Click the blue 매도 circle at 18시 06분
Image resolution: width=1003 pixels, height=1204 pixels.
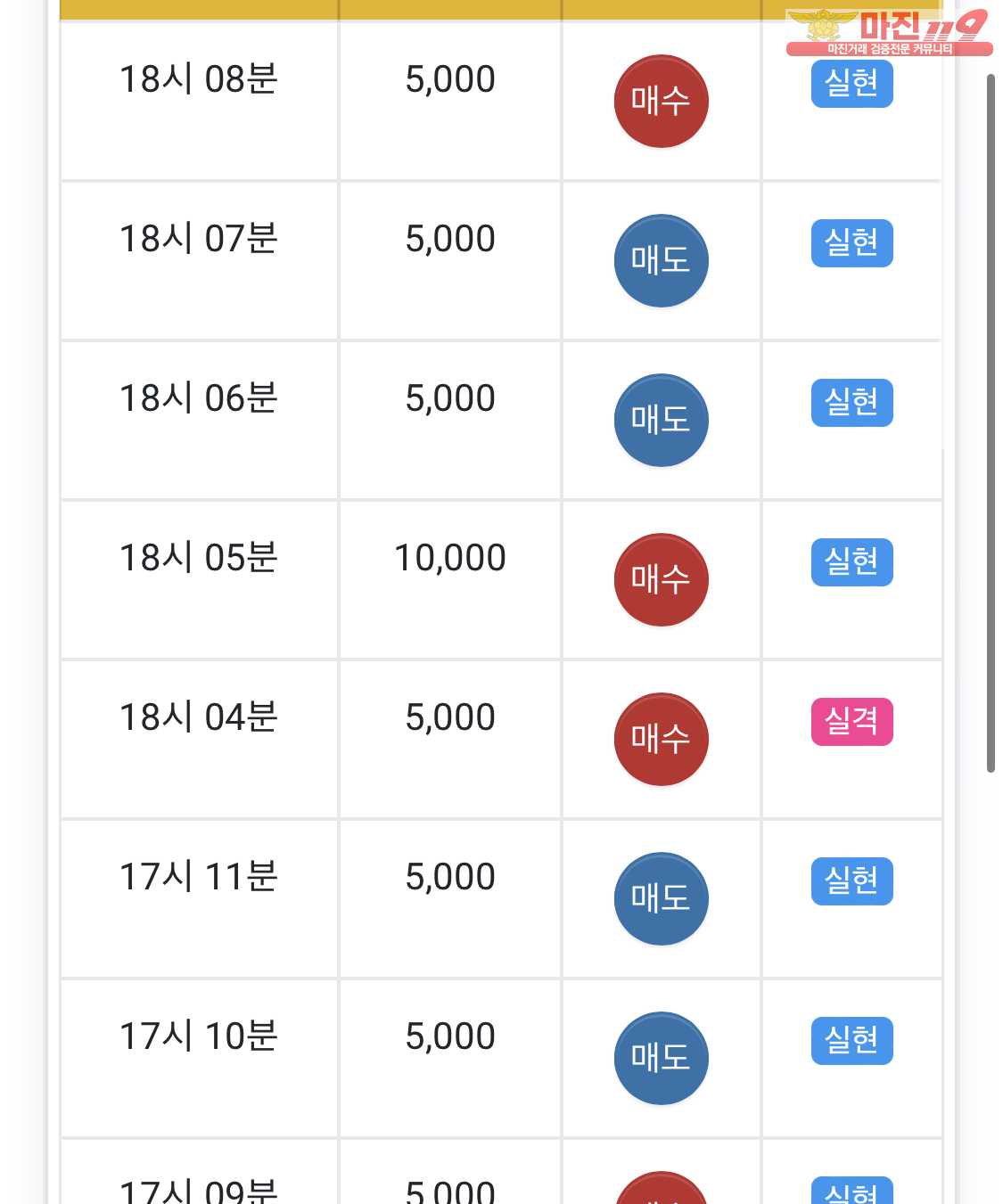[x=661, y=421]
